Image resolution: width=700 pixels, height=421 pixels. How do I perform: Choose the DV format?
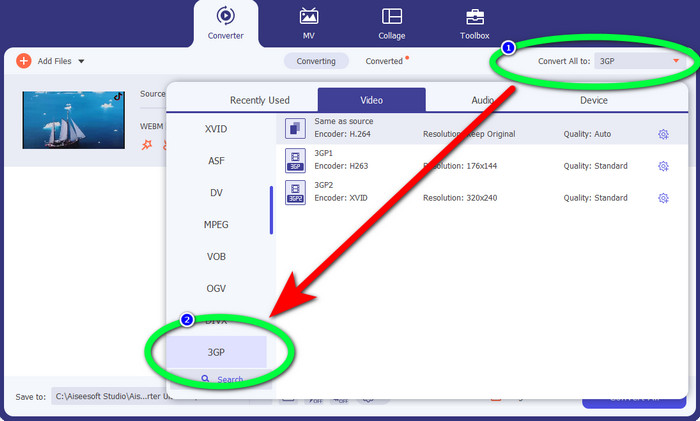click(216, 193)
